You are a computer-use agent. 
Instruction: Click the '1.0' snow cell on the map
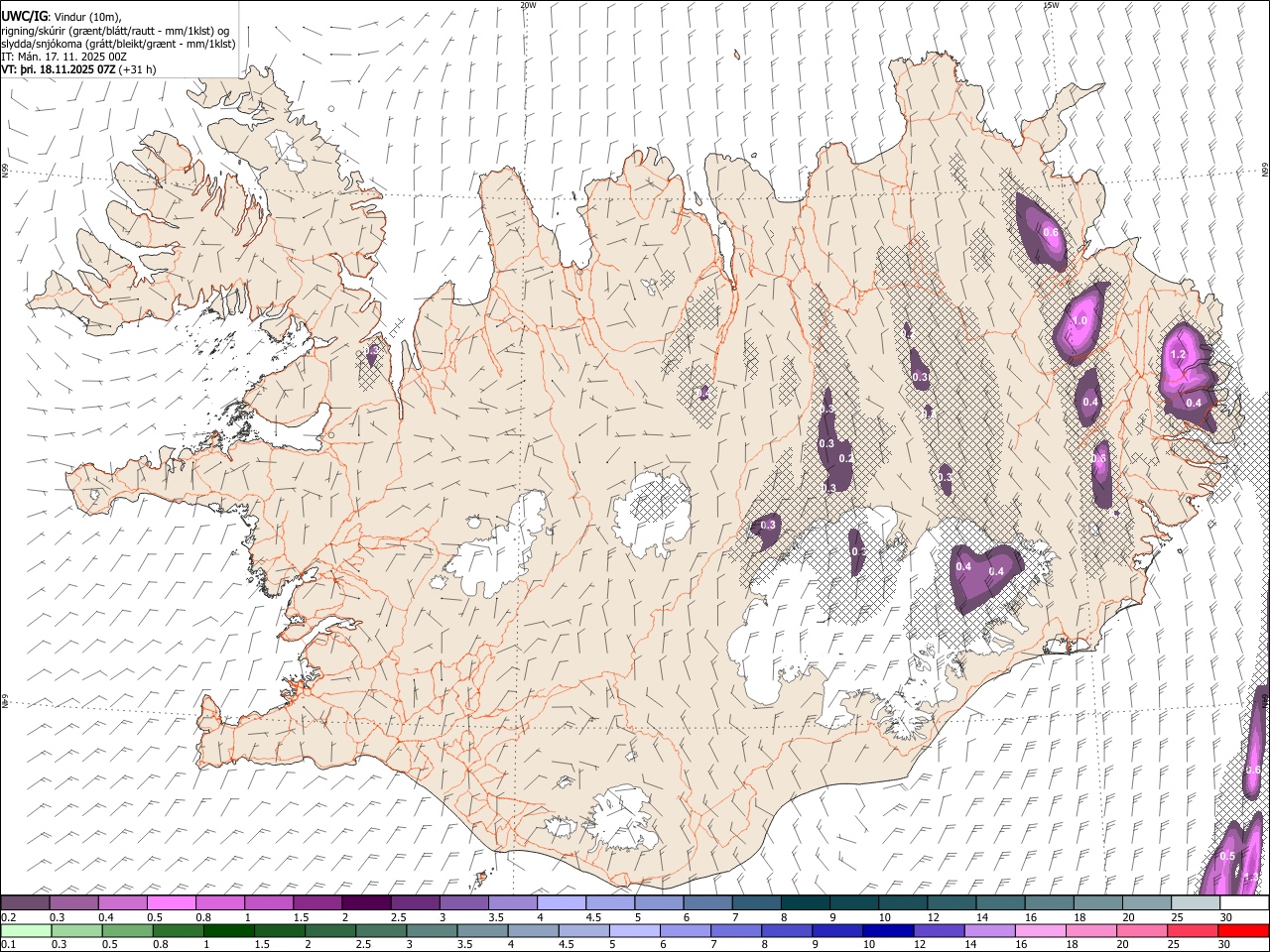coord(1080,321)
